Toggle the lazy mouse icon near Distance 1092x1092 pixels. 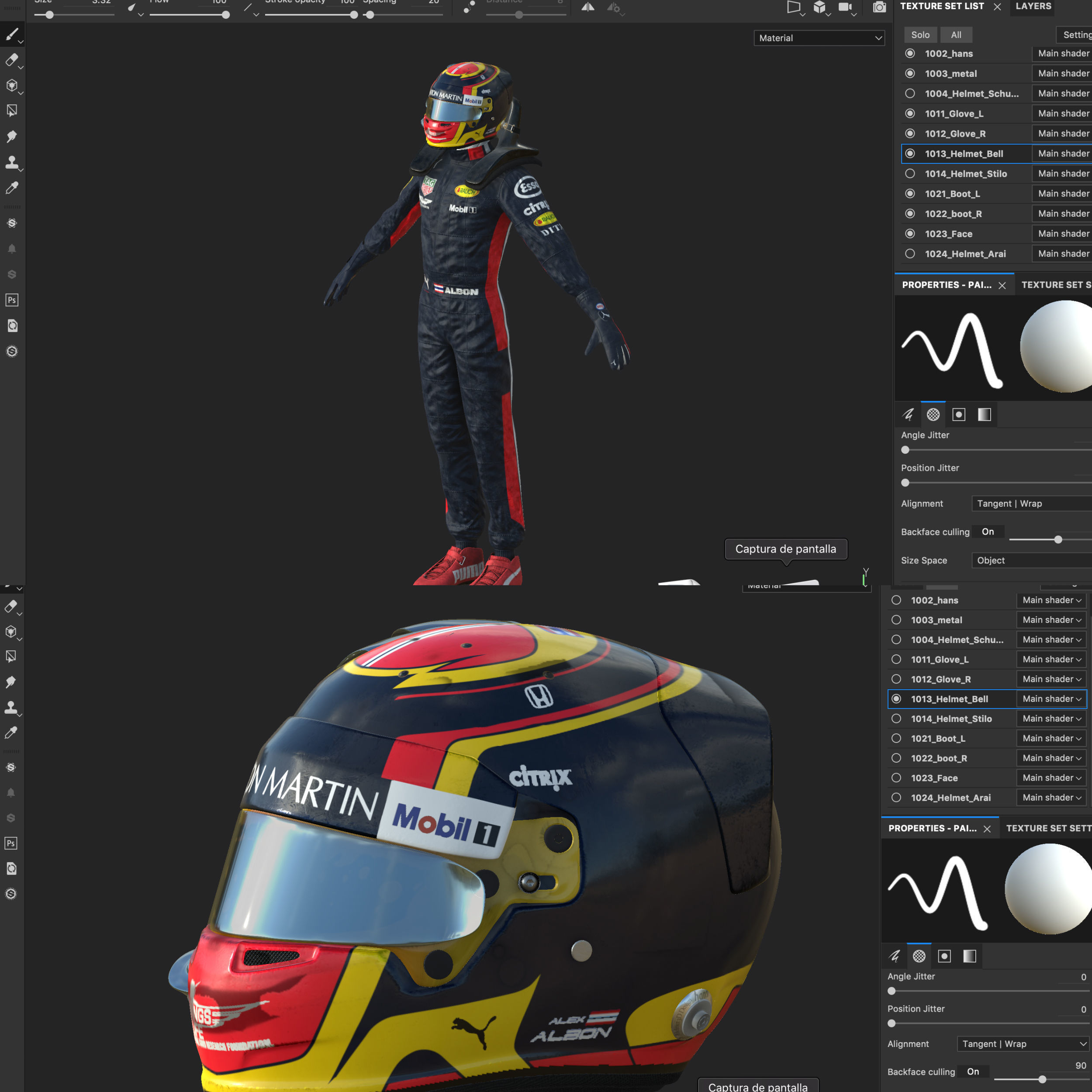pyautogui.click(x=469, y=7)
